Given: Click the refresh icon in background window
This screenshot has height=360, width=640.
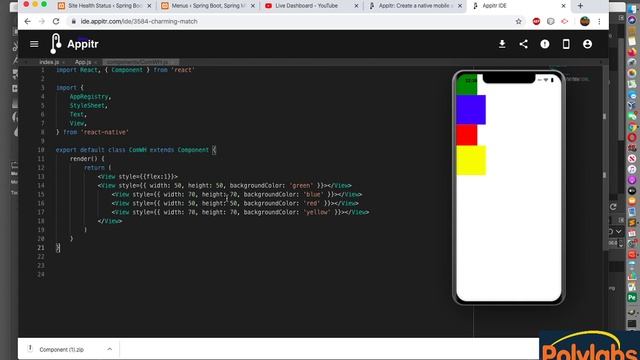Looking at the screenshot, I should click(x=613, y=207).
